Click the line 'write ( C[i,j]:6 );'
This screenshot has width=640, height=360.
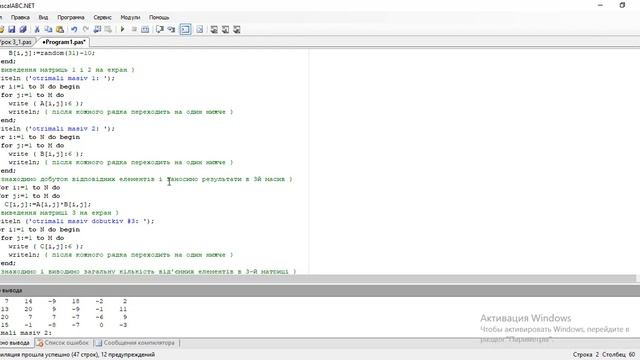pos(46,246)
